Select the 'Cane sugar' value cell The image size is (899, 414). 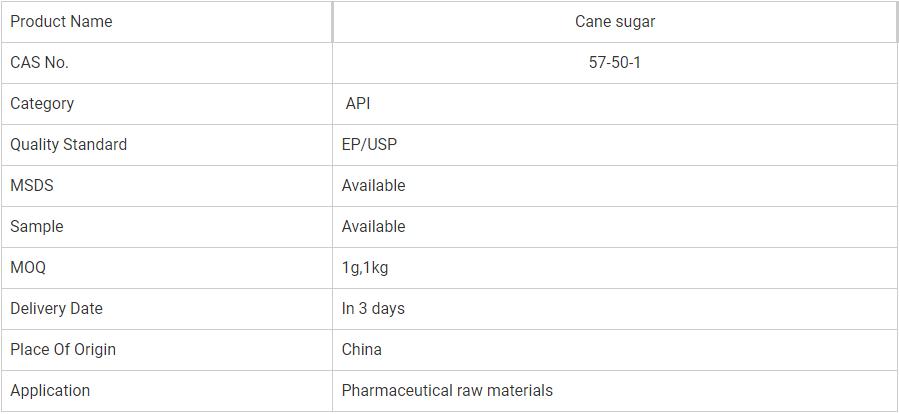[615, 21]
